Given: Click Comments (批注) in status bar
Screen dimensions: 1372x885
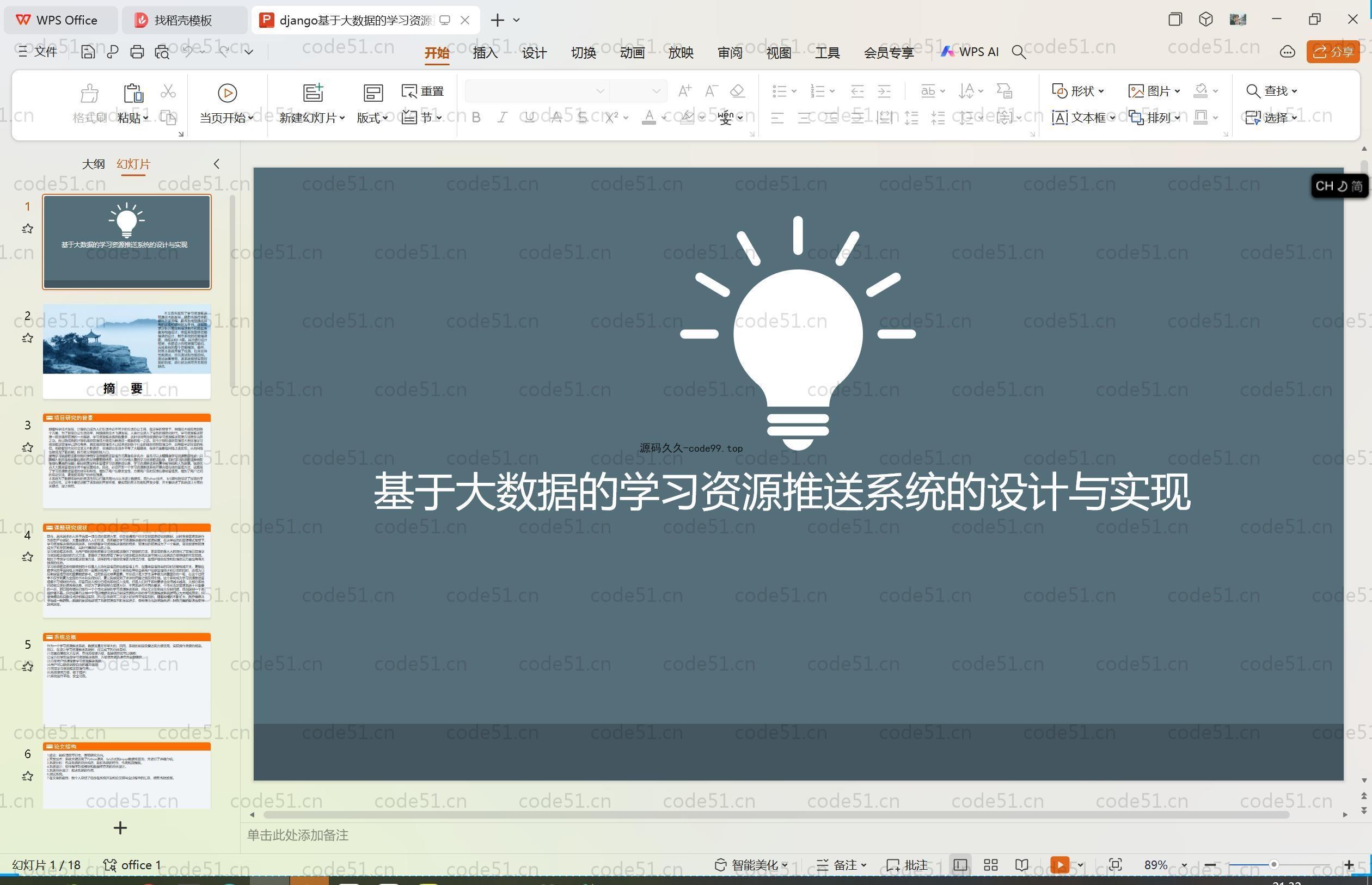Looking at the screenshot, I should (x=908, y=865).
